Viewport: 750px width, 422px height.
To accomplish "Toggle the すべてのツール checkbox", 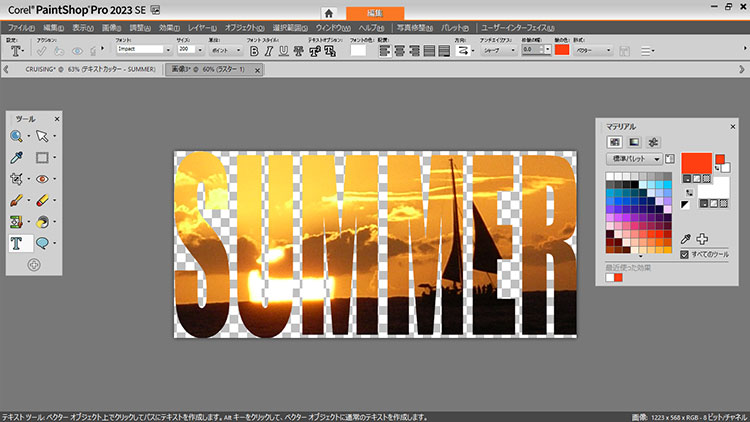I will (x=684, y=255).
